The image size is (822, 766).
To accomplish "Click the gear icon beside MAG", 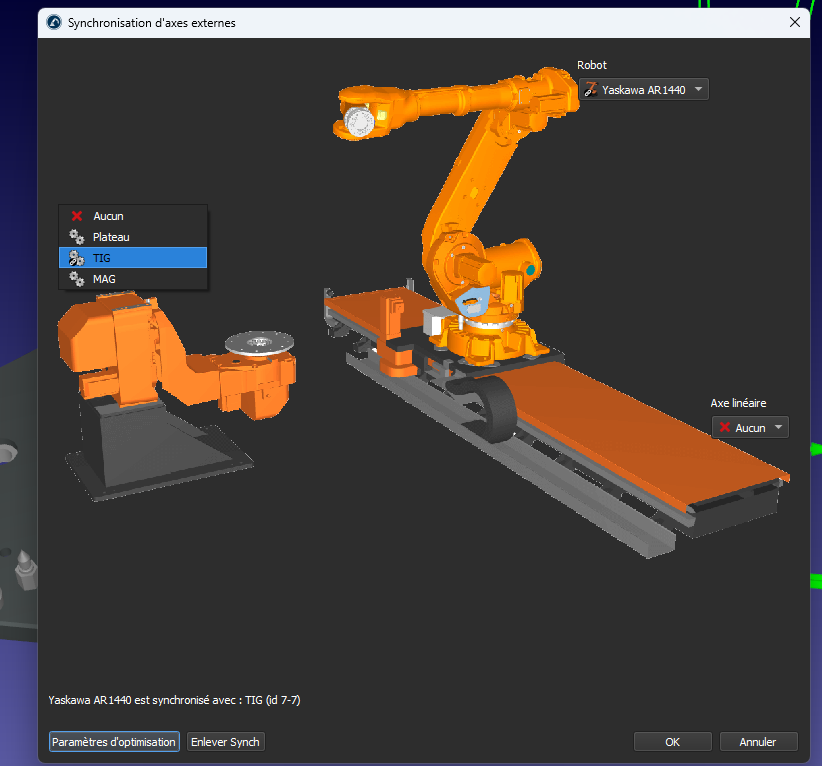I will click(x=76, y=279).
